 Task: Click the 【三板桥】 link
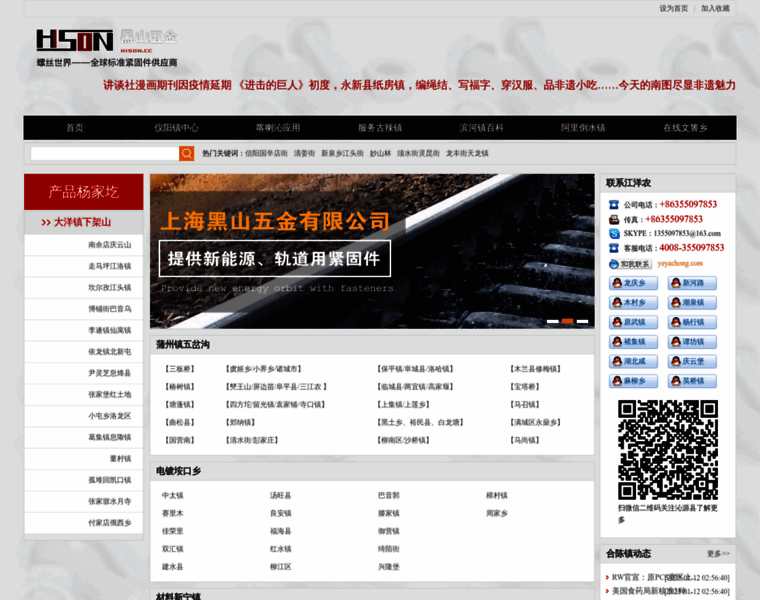(x=180, y=369)
